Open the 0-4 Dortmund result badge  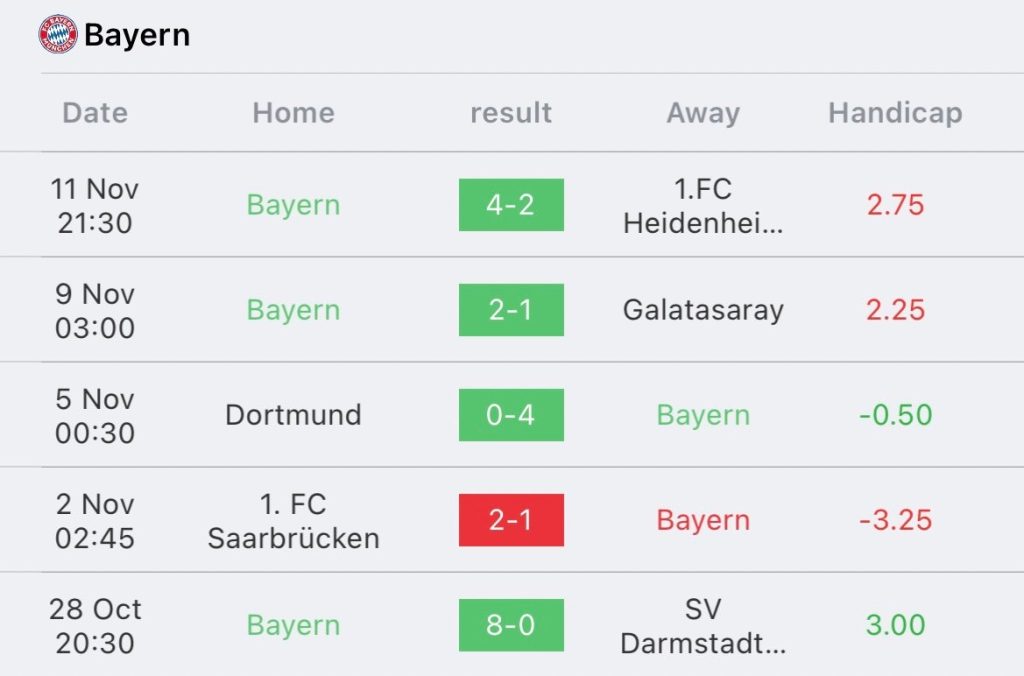coord(511,415)
